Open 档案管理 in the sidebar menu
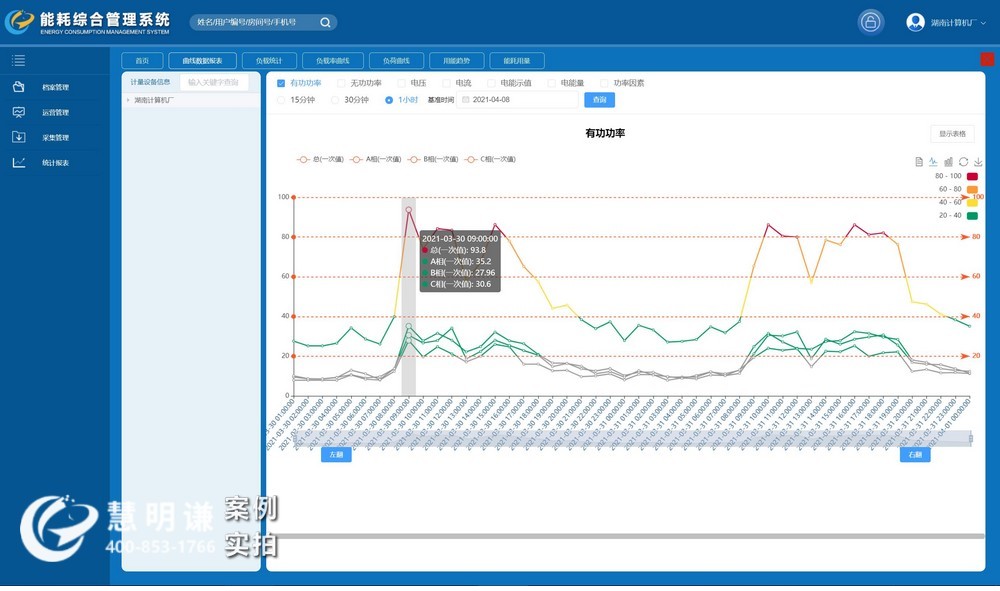This screenshot has height=591, width=1000. click(55, 88)
